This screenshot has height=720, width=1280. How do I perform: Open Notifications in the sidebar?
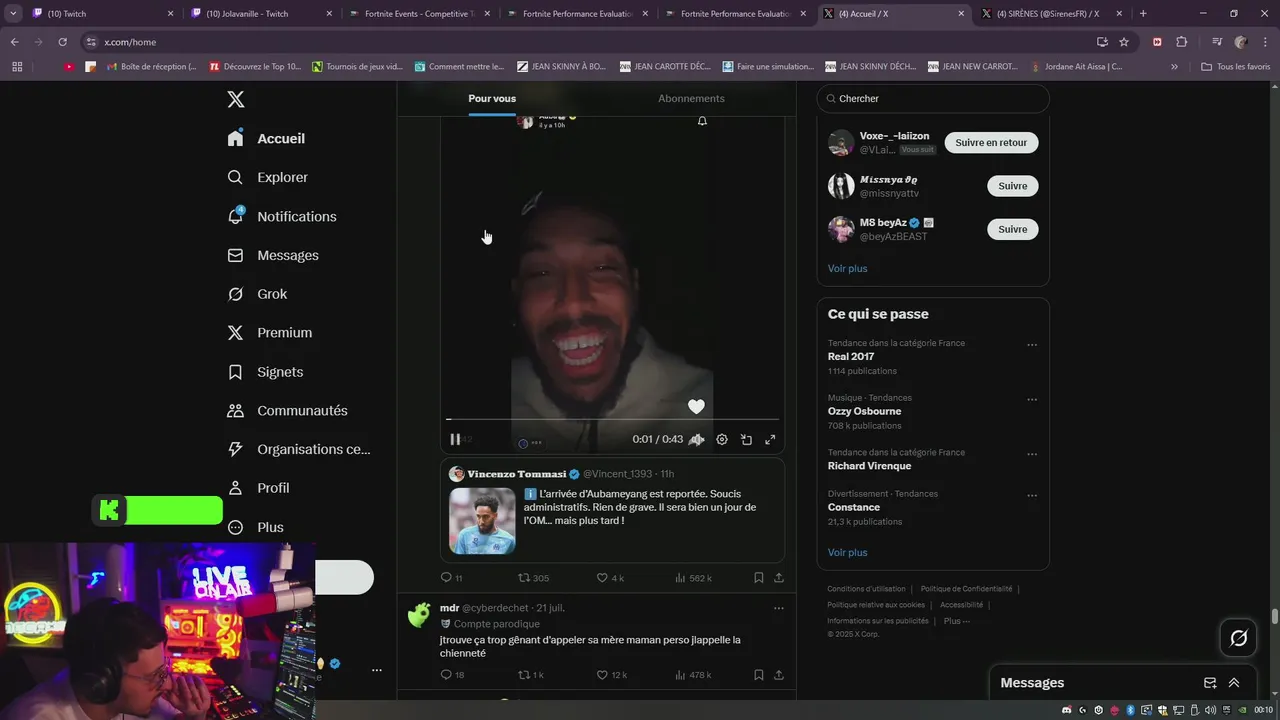pyautogui.click(x=282, y=216)
